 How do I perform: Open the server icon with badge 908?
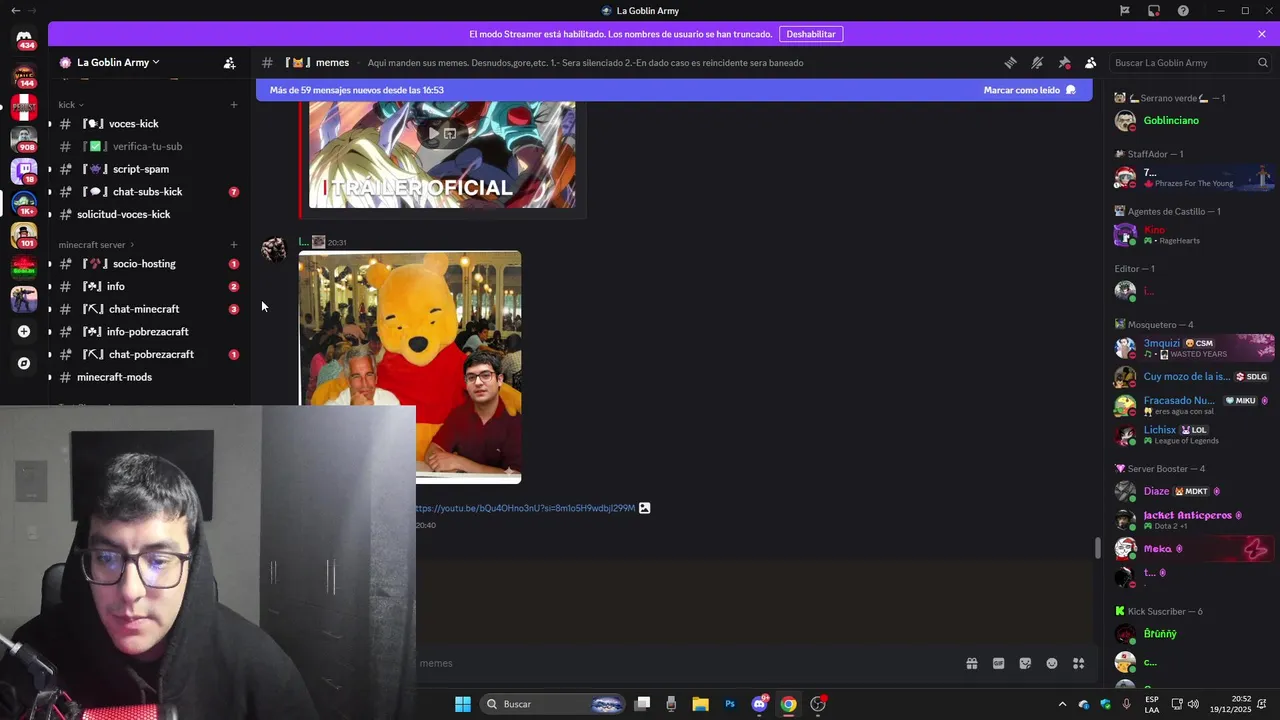[x=24, y=138]
